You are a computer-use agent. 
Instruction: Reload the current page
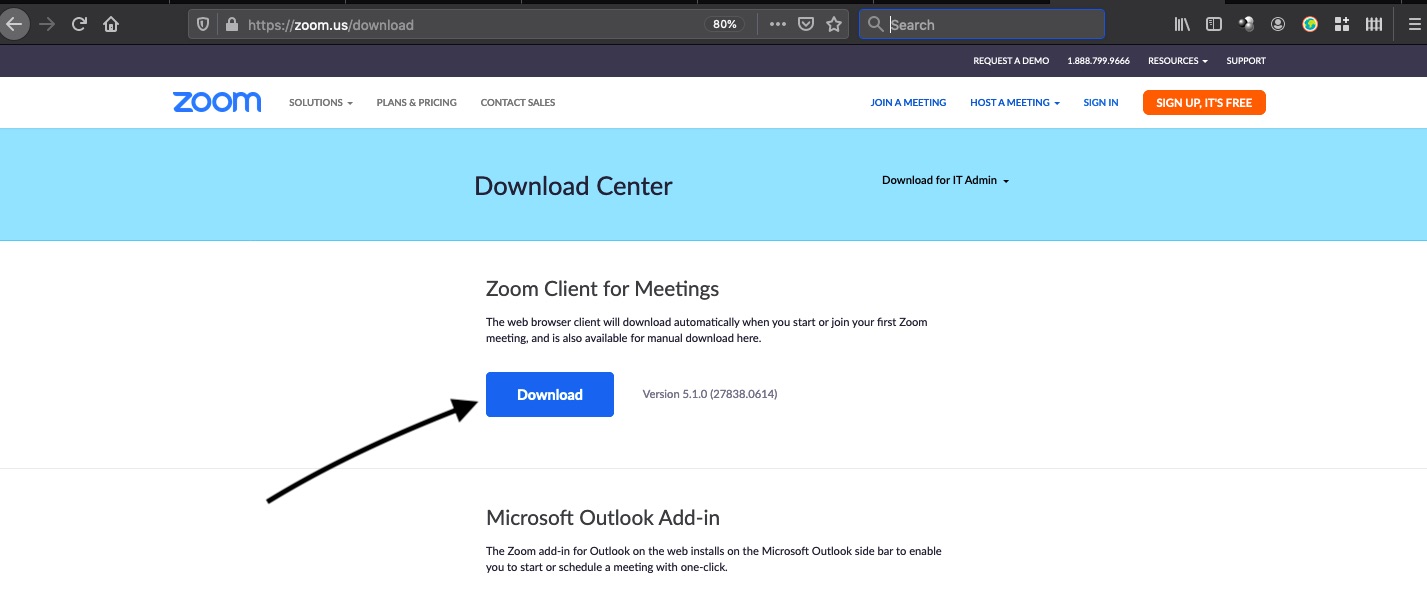tap(79, 25)
